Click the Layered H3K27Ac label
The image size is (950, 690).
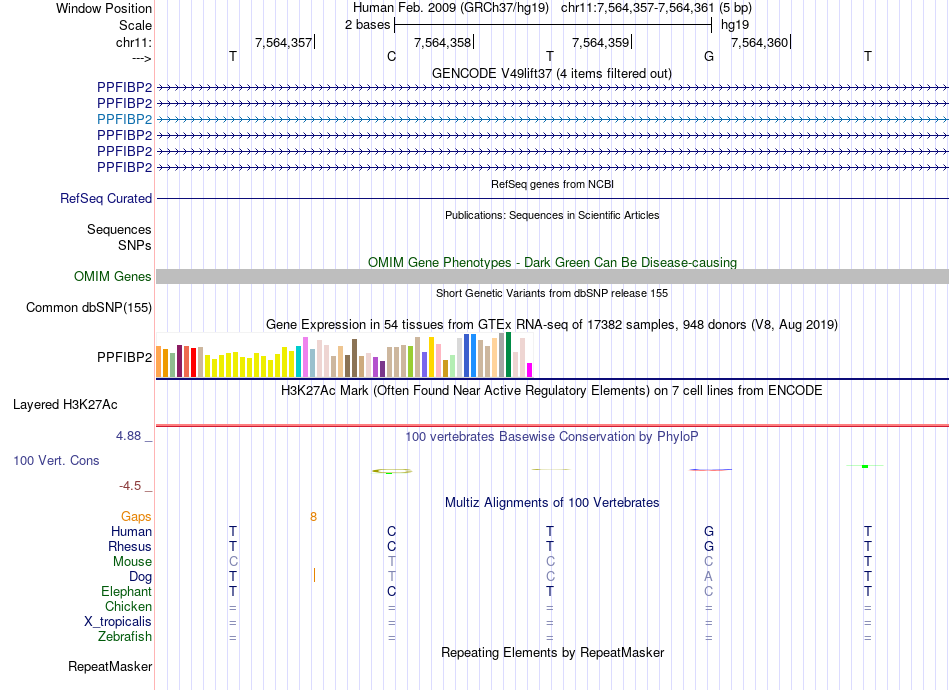click(x=65, y=405)
